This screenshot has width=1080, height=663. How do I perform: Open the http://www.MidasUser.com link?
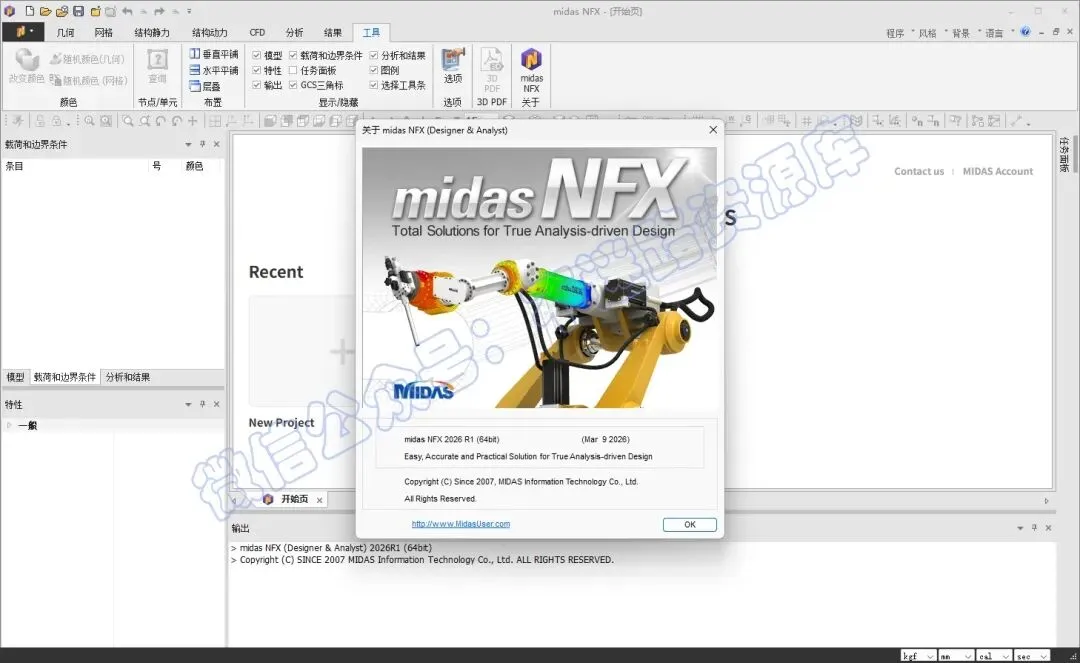(x=461, y=524)
